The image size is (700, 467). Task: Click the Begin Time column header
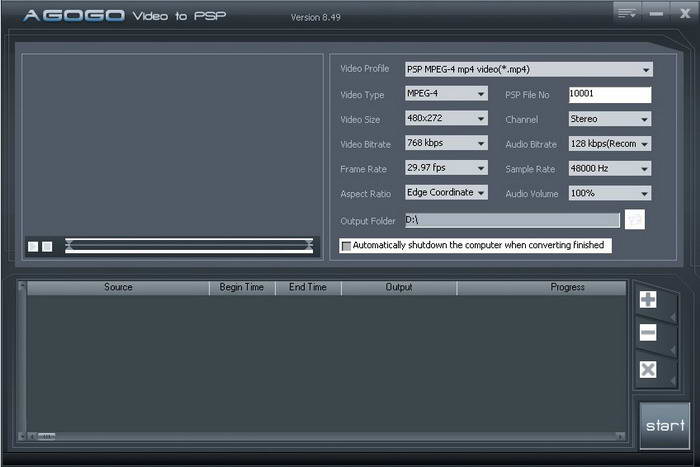tap(242, 288)
